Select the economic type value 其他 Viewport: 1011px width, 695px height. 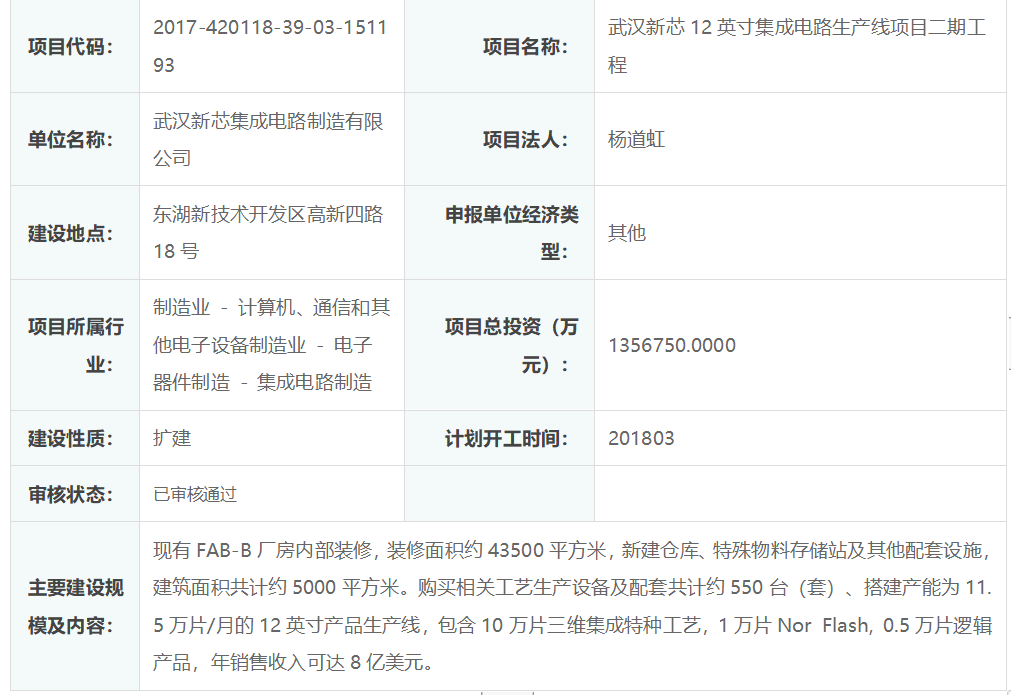(x=627, y=233)
